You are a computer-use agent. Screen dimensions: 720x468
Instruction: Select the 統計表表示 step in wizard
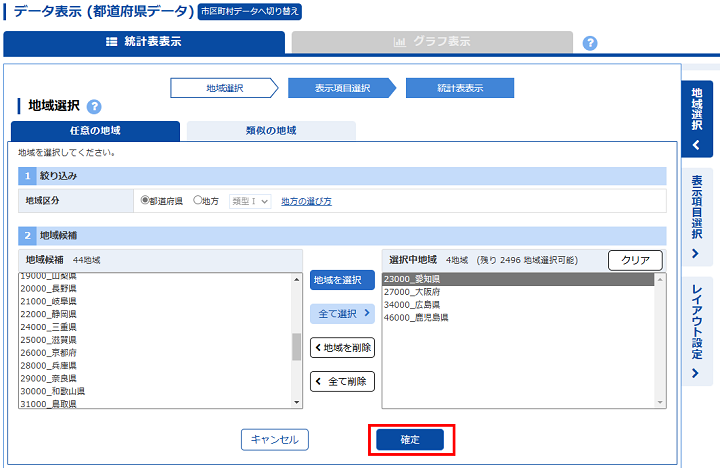(x=460, y=88)
